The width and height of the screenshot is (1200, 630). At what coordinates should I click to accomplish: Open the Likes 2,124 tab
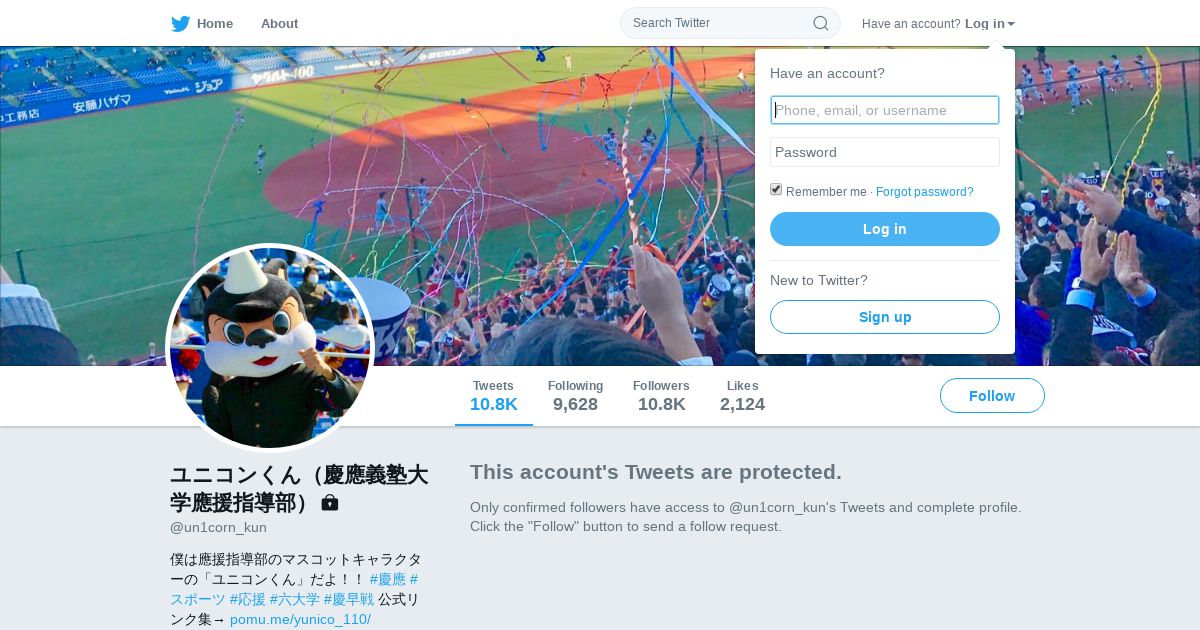(742, 396)
